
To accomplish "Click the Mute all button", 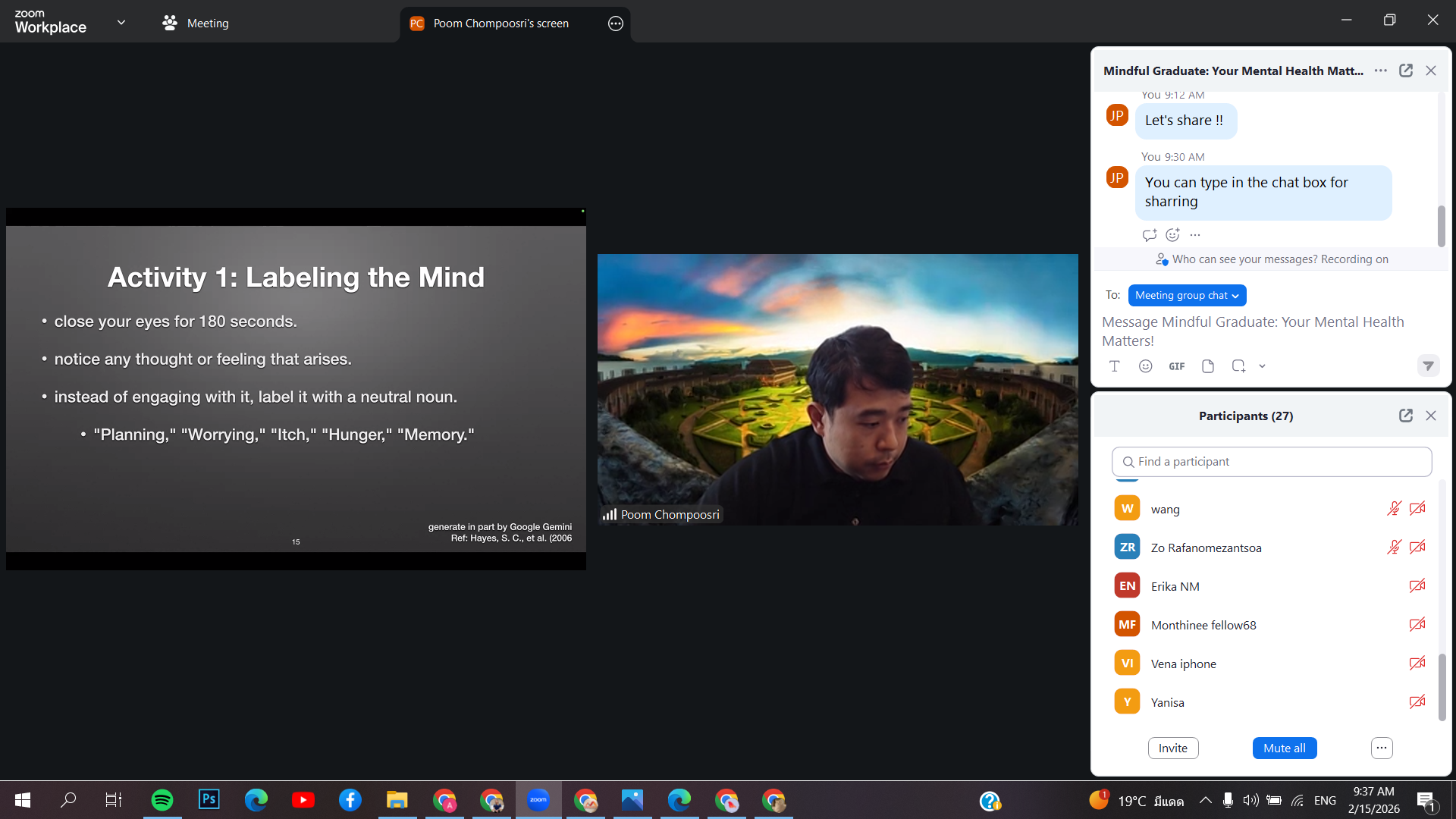I will pyautogui.click(x=1284, y=748).
